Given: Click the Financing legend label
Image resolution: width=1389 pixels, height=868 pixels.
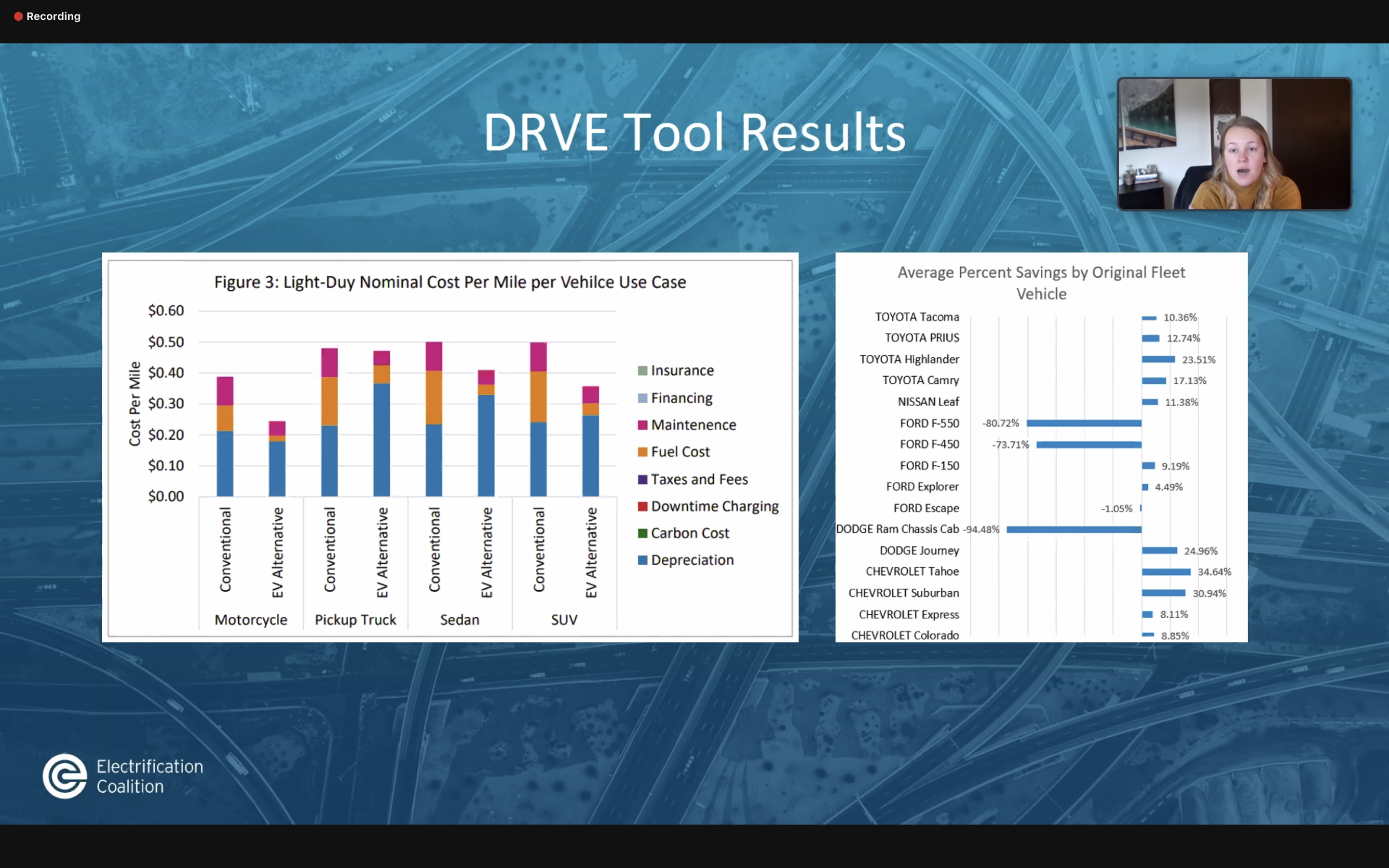Looking at the screenshot, I should coord(682,398).
